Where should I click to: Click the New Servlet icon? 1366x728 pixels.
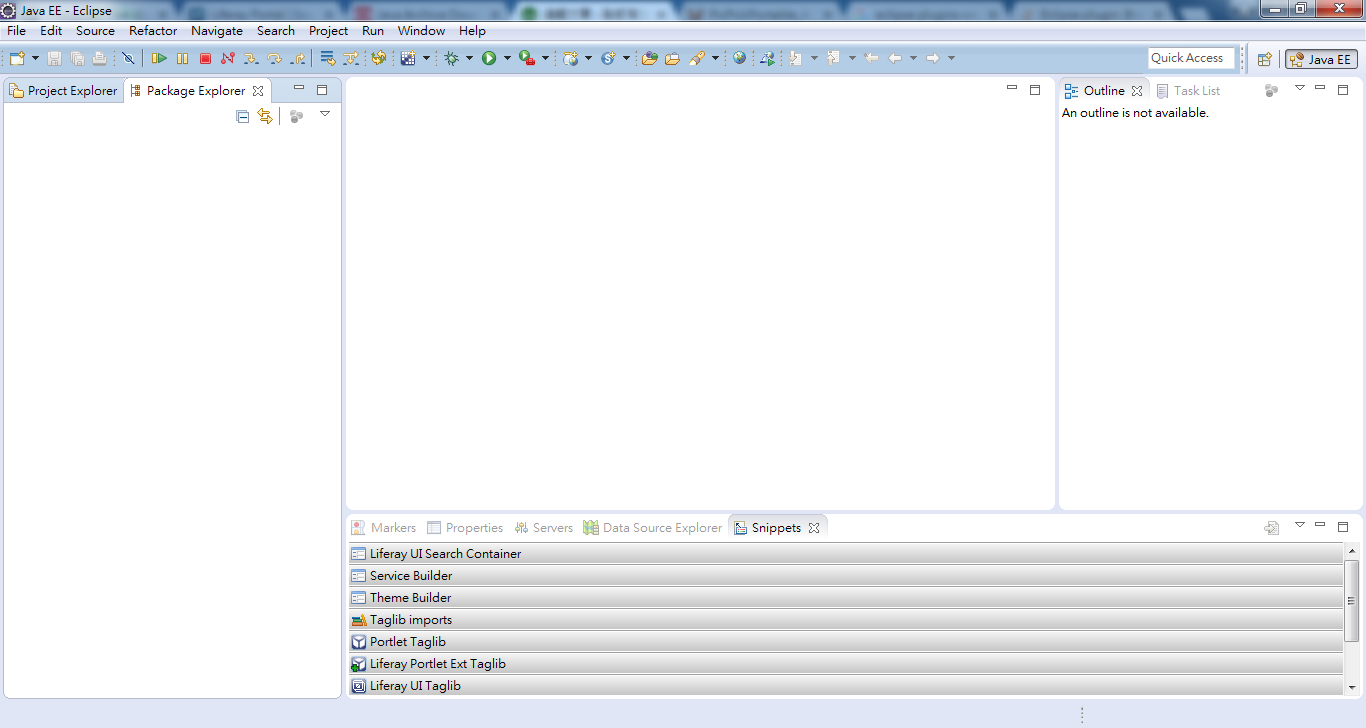pos(608,58)
